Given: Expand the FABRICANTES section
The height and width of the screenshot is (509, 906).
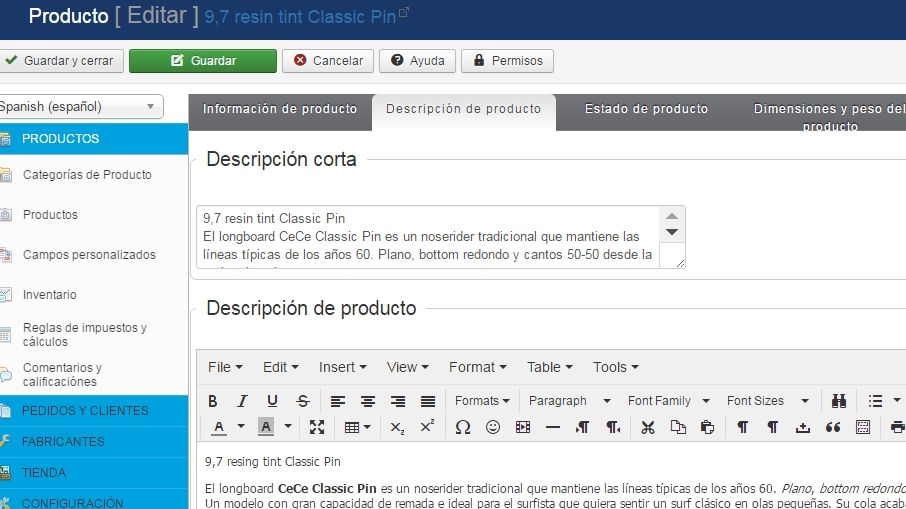Looking at the screenshot, I should pos(94,442).
